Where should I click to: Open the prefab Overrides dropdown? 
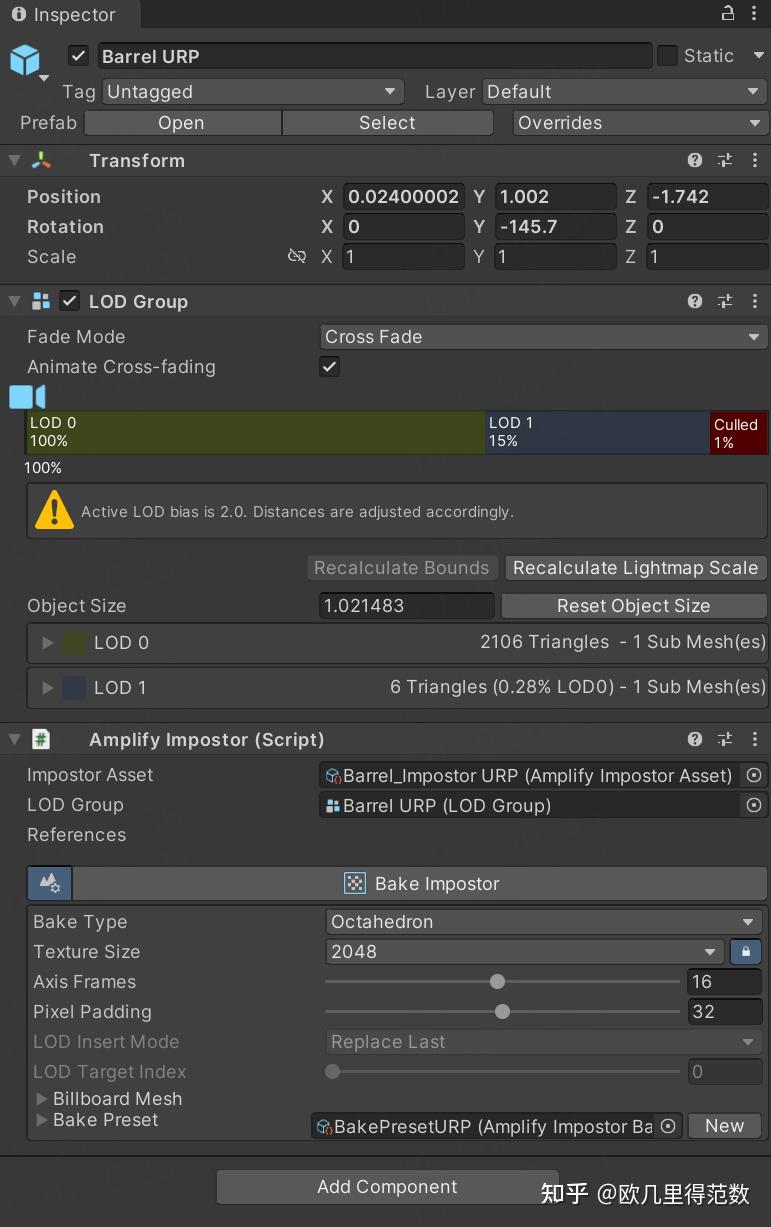coord(640,122)
